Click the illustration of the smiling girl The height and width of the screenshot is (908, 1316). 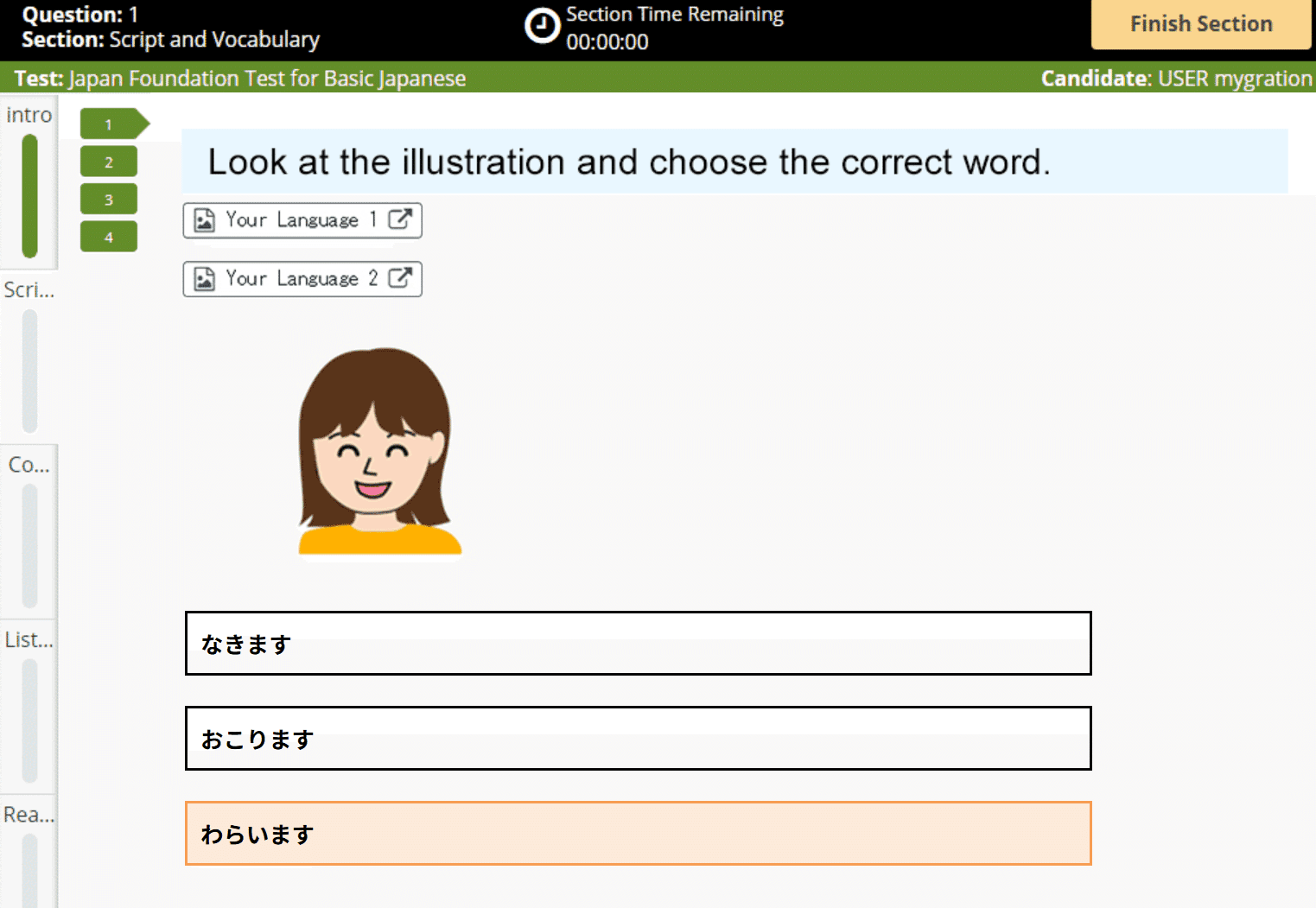click(378, 449)
